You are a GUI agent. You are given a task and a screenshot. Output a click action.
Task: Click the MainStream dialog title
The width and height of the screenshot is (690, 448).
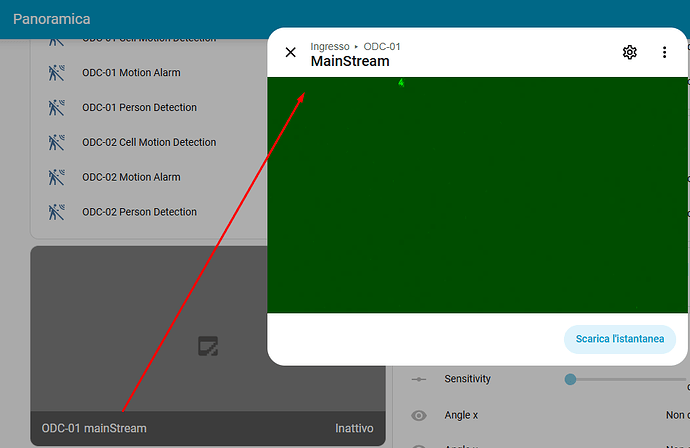click(x=350, y=61)
